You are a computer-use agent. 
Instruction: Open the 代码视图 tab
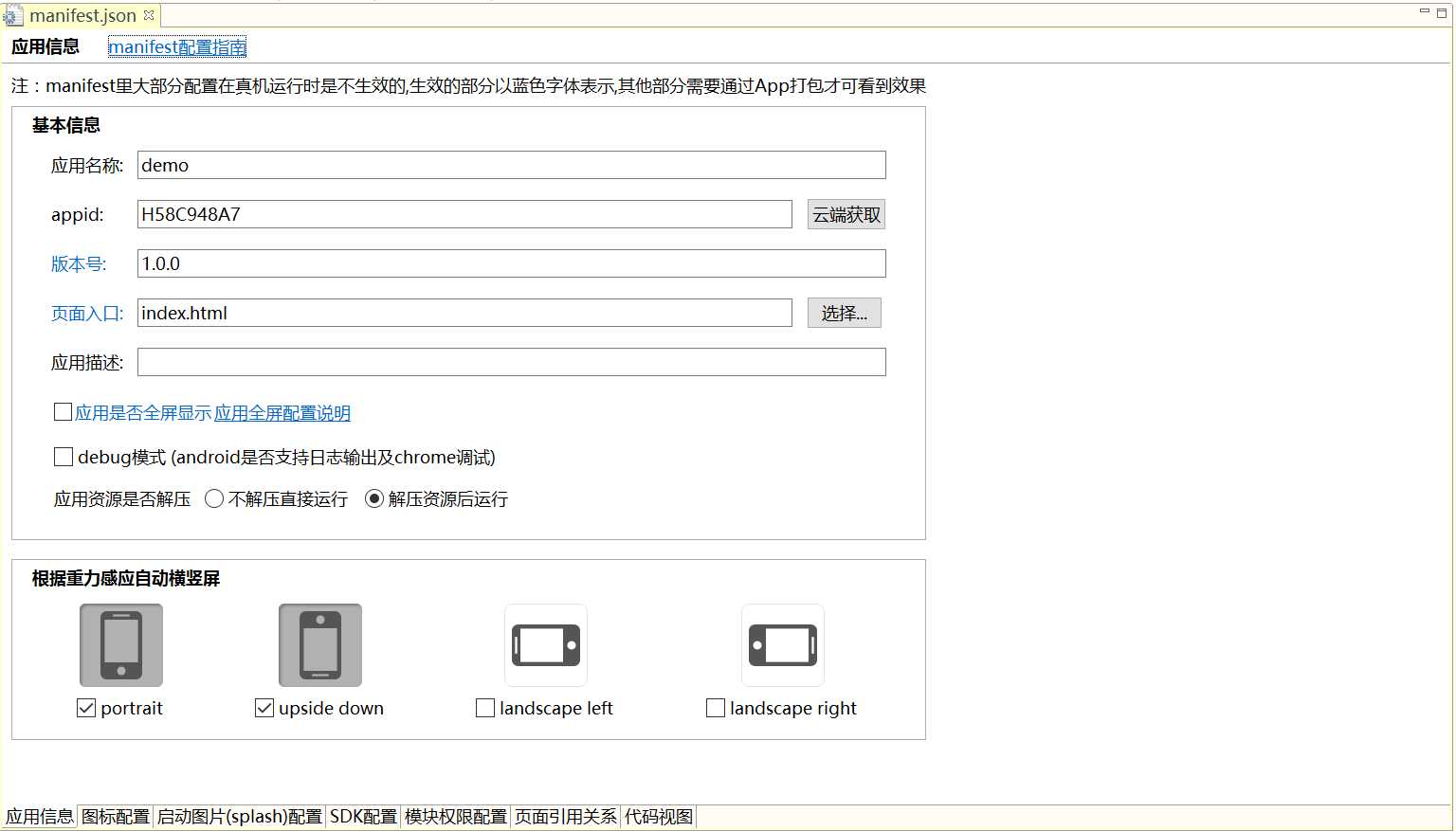[x=659, y=817]
